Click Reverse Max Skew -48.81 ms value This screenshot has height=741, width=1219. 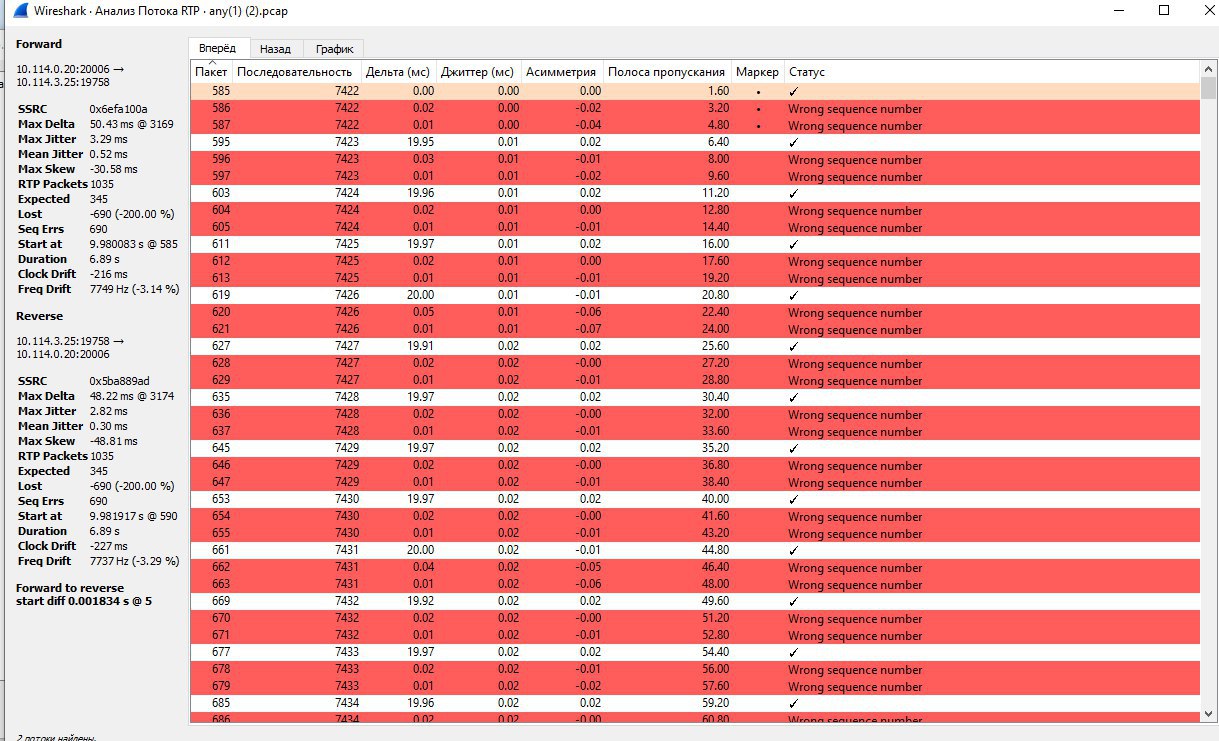click(112, 441)
